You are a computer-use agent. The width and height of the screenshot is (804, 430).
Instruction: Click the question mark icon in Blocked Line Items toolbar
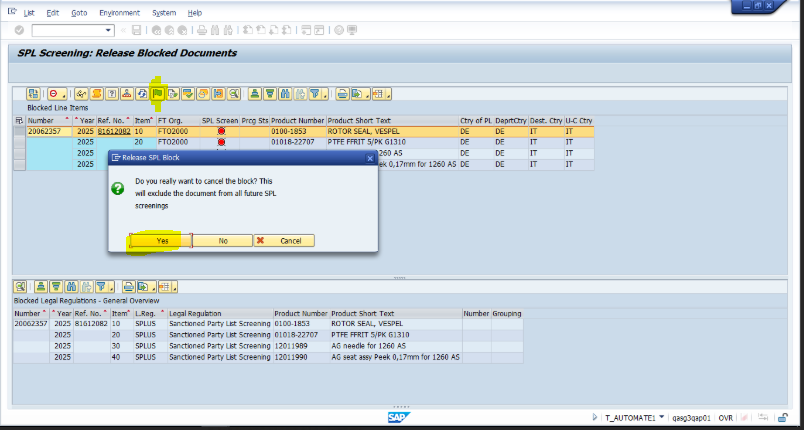tap(112, 94)
